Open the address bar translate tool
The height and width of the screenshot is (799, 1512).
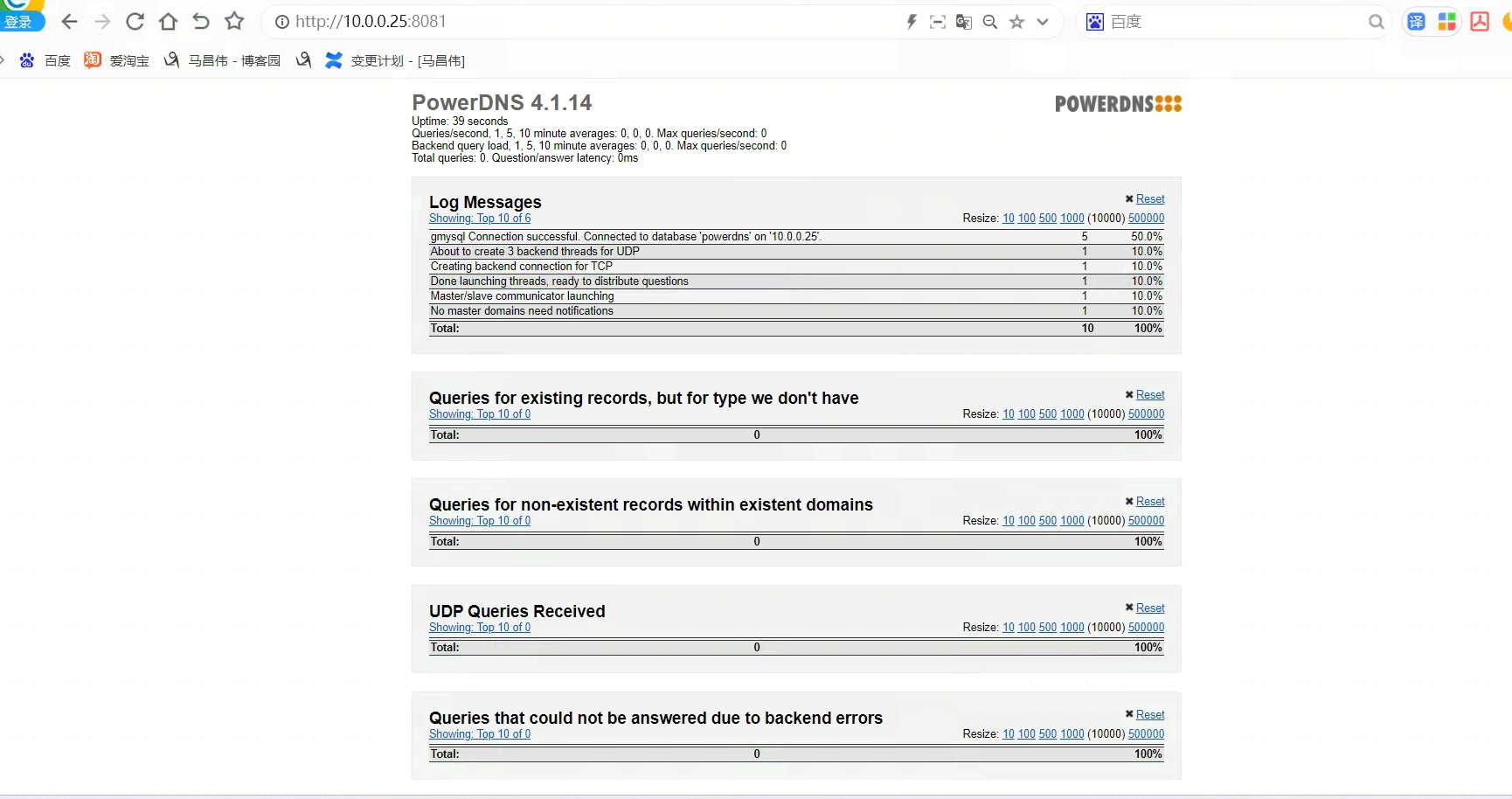pos(964,22)
